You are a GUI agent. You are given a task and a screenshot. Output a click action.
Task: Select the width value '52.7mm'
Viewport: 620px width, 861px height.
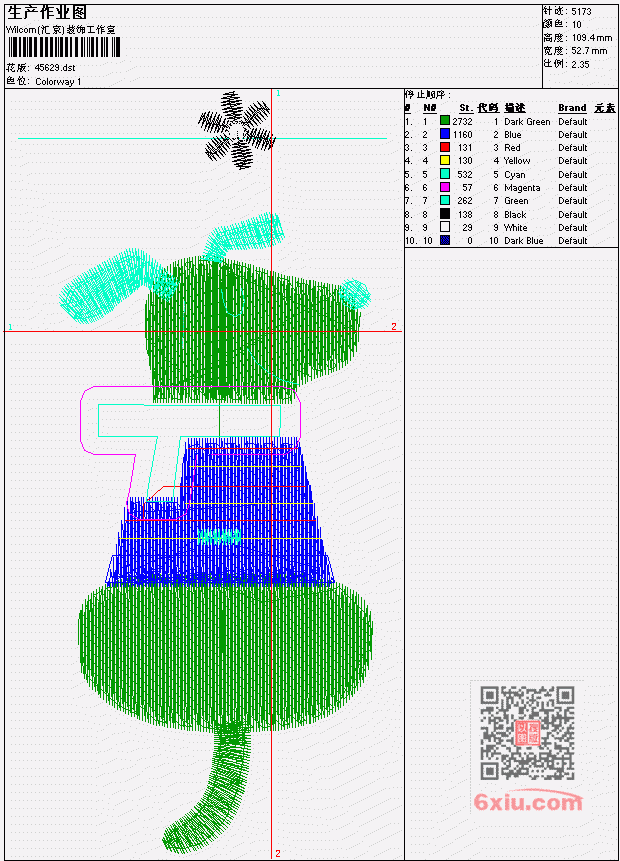tap(589, 51)
